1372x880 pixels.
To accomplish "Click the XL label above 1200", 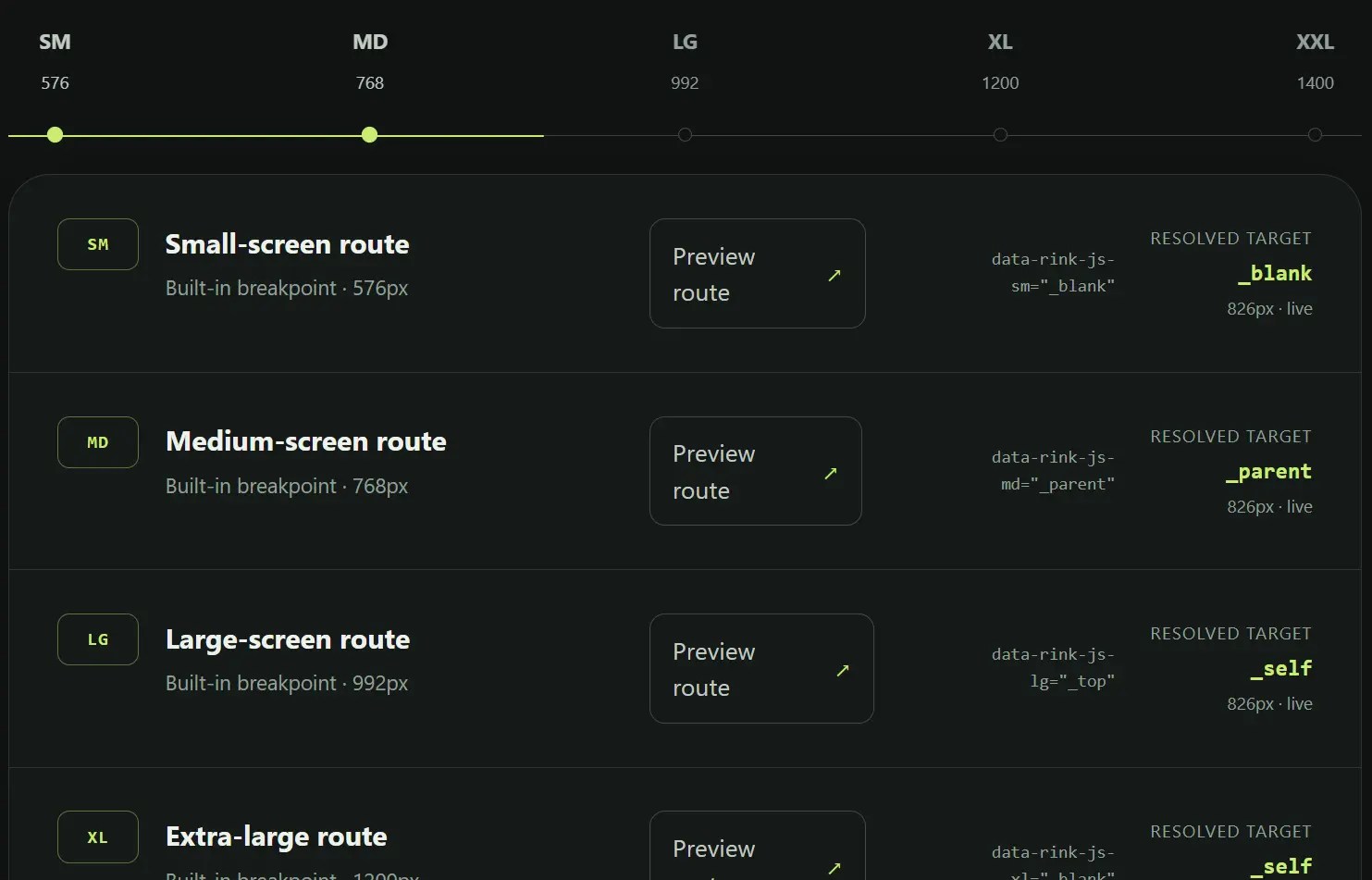I will click(1000, 42).
